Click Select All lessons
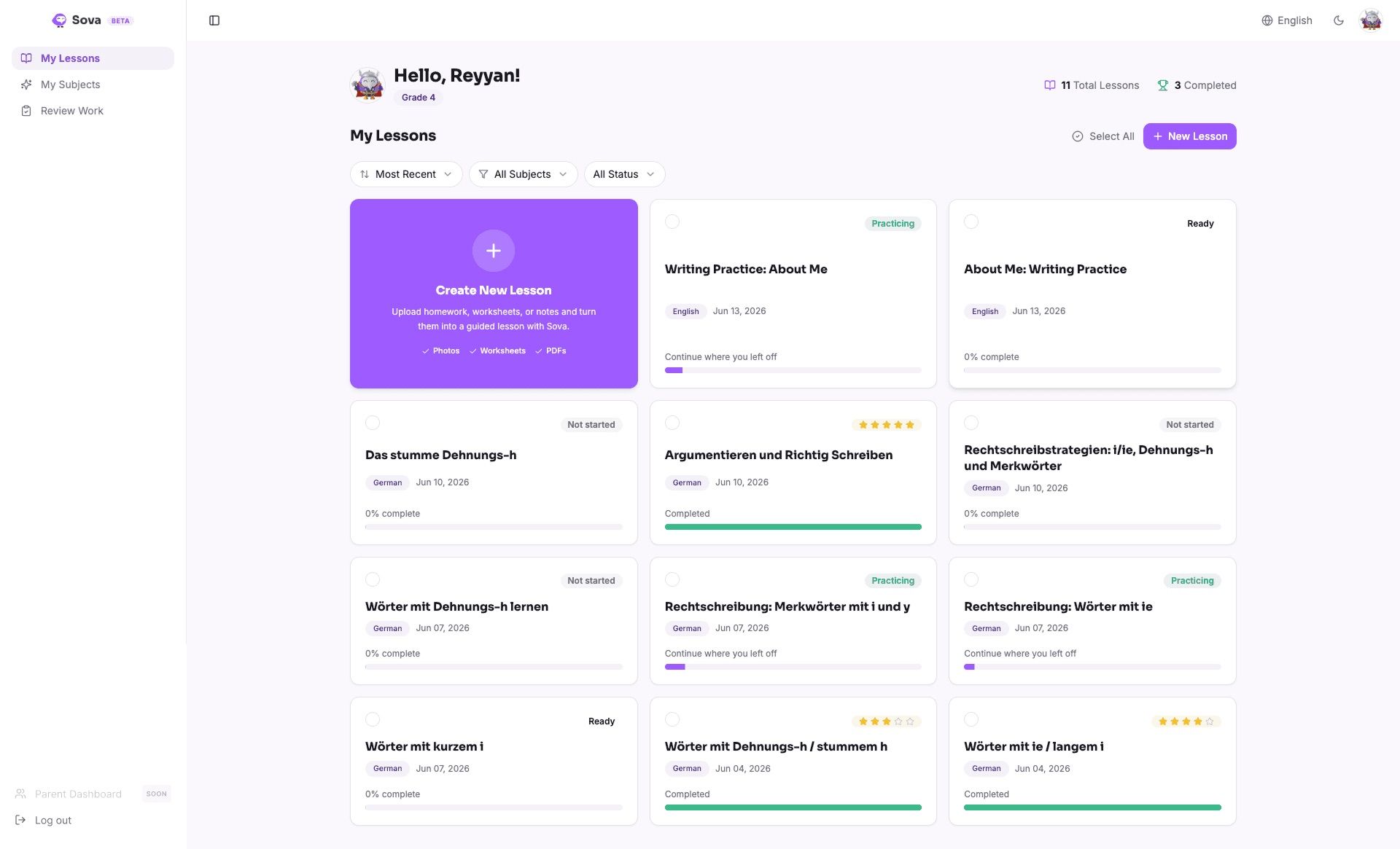 pos(1102,136)
